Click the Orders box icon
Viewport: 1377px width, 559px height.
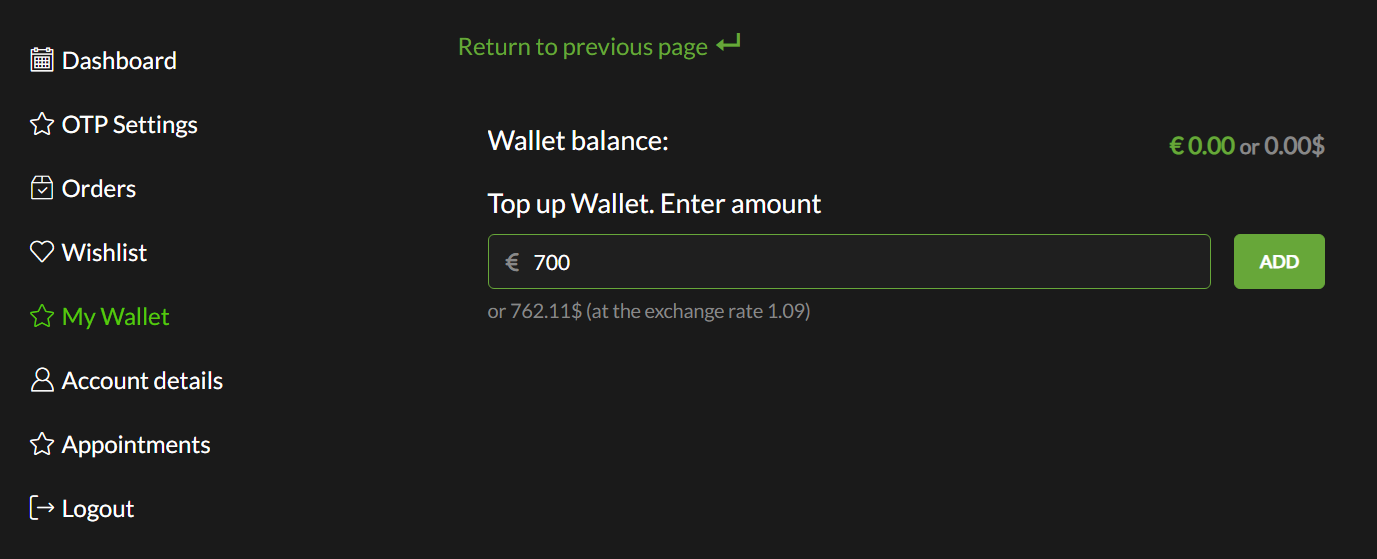pyautogui.click(x=41, y=189)
